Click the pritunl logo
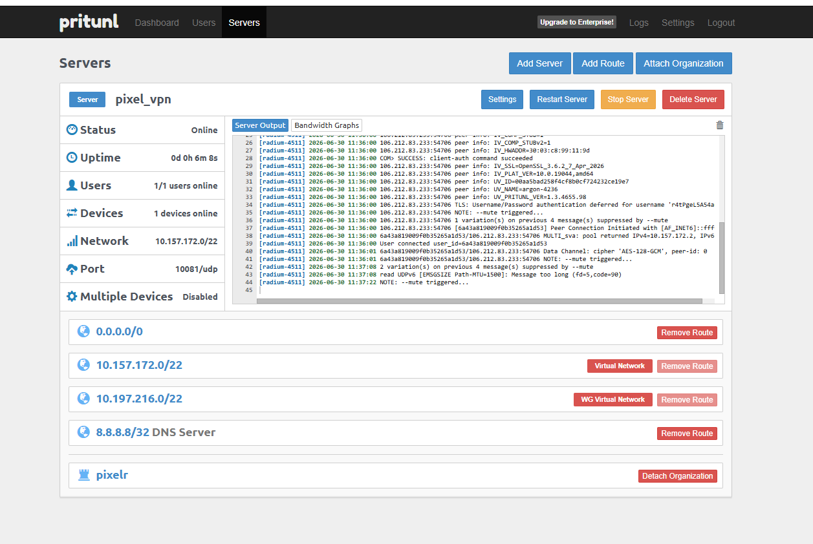The width and height of the screenshot is (813, 544). (x=89, y=22)
